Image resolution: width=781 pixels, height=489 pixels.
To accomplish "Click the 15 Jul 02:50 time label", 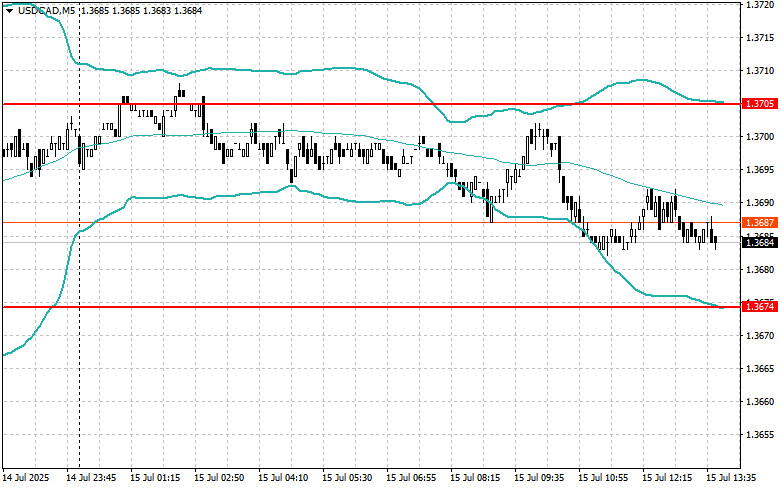I will point(219,478).
